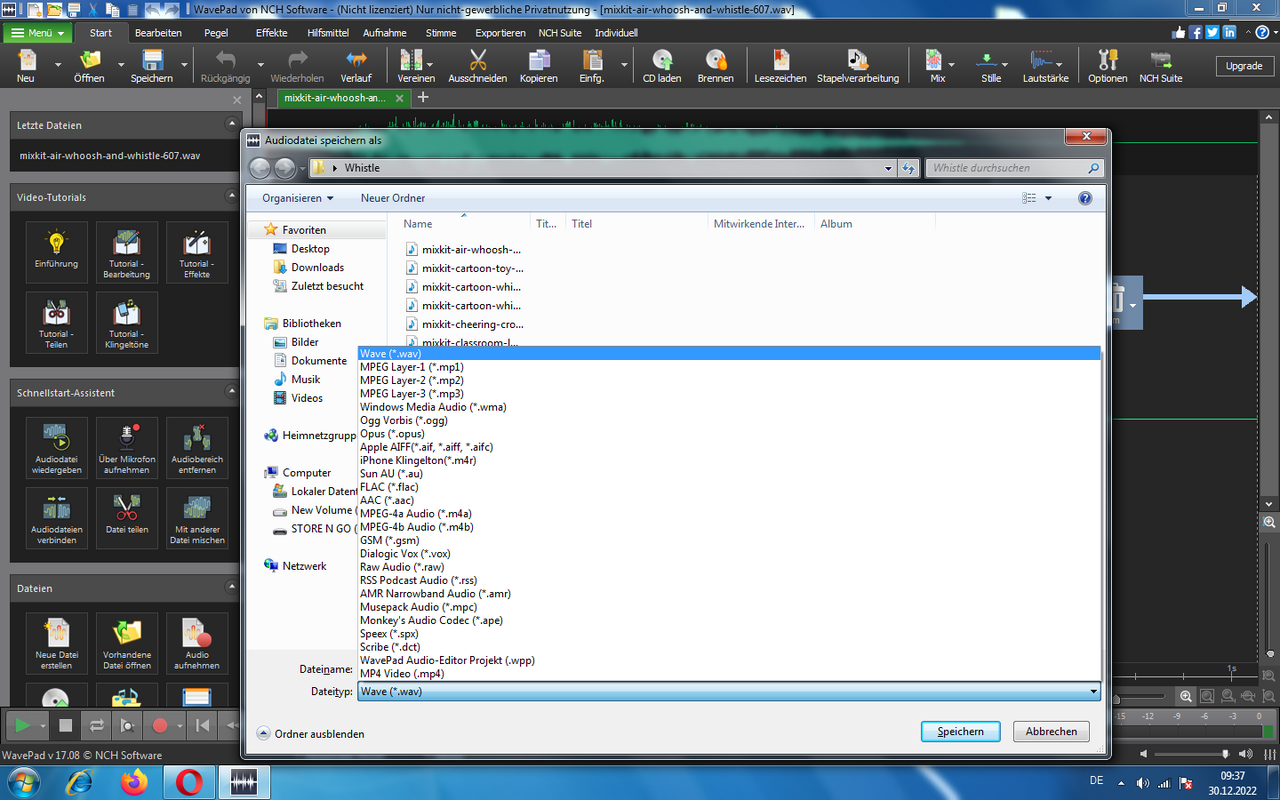This screenshot has height=800, width=1280.
Task: Click Neuer Ordner button
Action: (x=393, y=198)
